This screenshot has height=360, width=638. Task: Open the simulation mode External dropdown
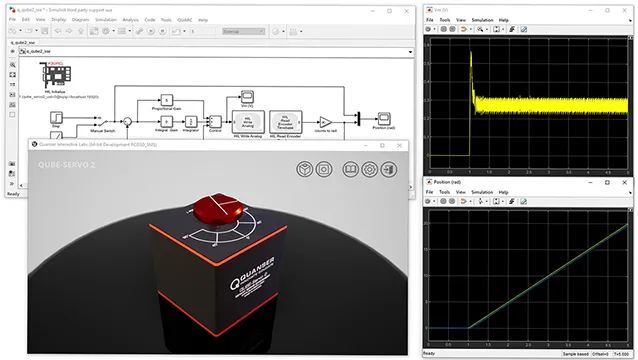(244, 31)
